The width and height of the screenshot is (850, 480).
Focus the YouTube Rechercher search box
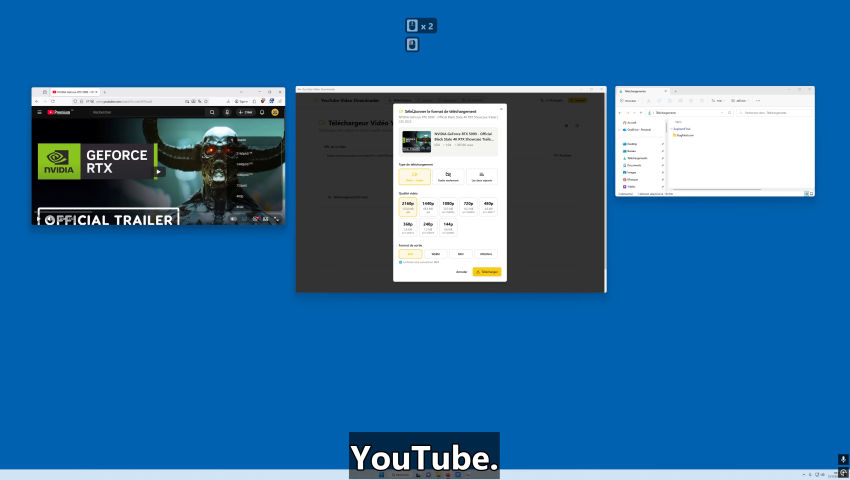[x=146, y=112]
